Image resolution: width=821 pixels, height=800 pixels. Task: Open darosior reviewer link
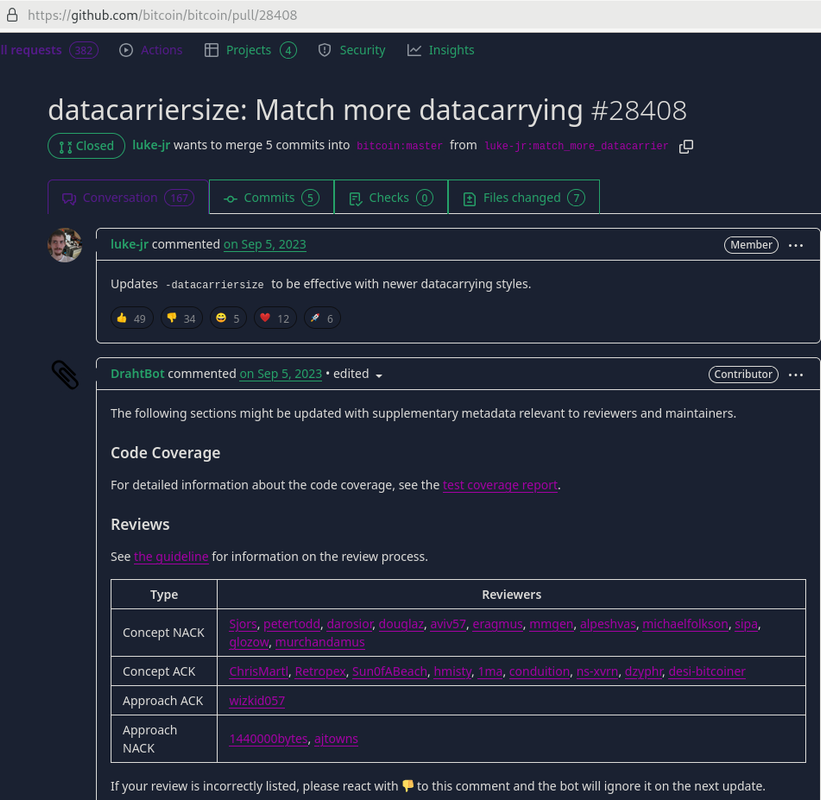coord(350,624)
